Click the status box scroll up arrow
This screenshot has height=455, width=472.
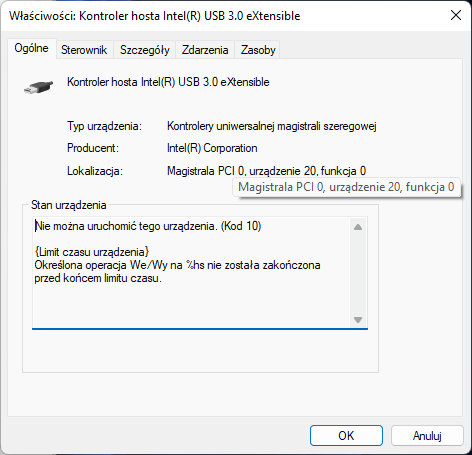(358, 227)
